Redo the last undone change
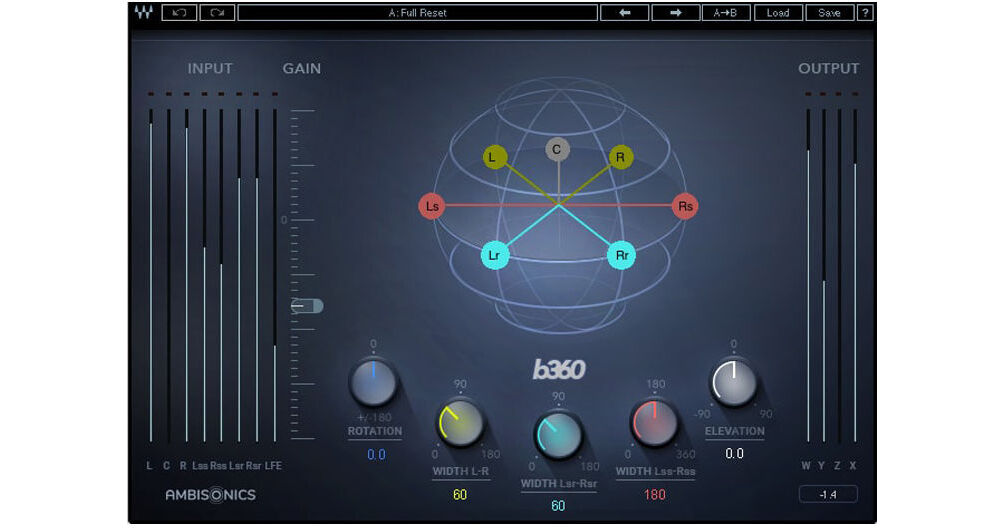Screen dimensions: 1005x528 click(216, 13)
